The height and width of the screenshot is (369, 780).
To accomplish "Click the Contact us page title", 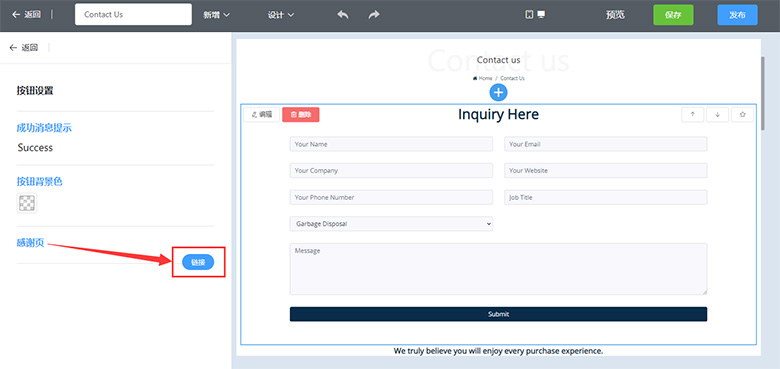I will coord(498,60).
